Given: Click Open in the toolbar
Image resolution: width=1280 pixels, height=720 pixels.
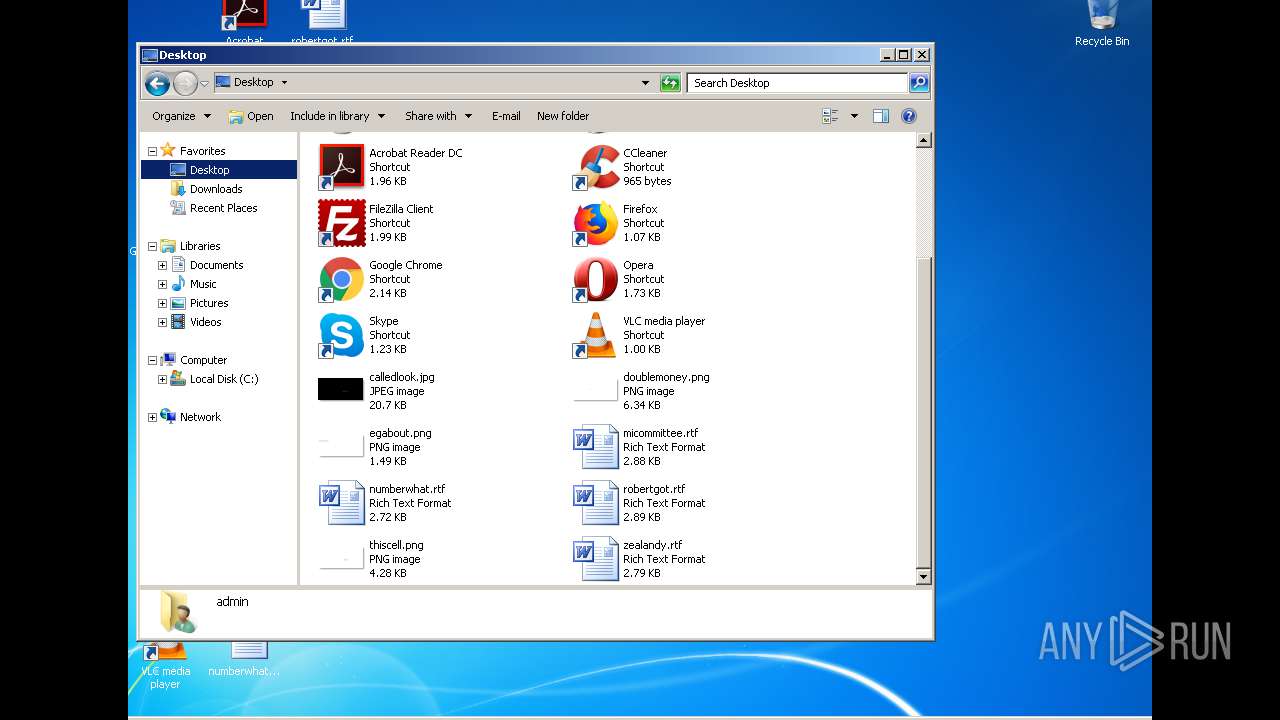Looking at the screenshot, I should point(251,116).
